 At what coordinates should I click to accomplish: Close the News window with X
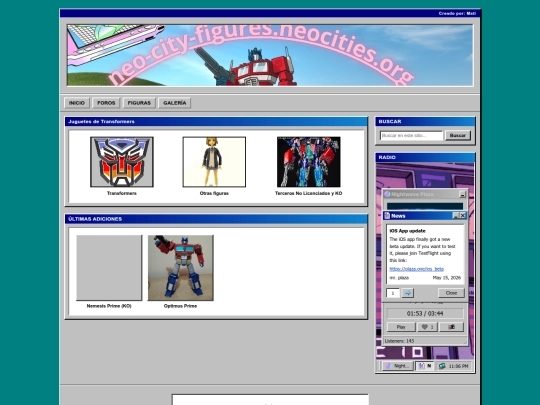(463, 216)
